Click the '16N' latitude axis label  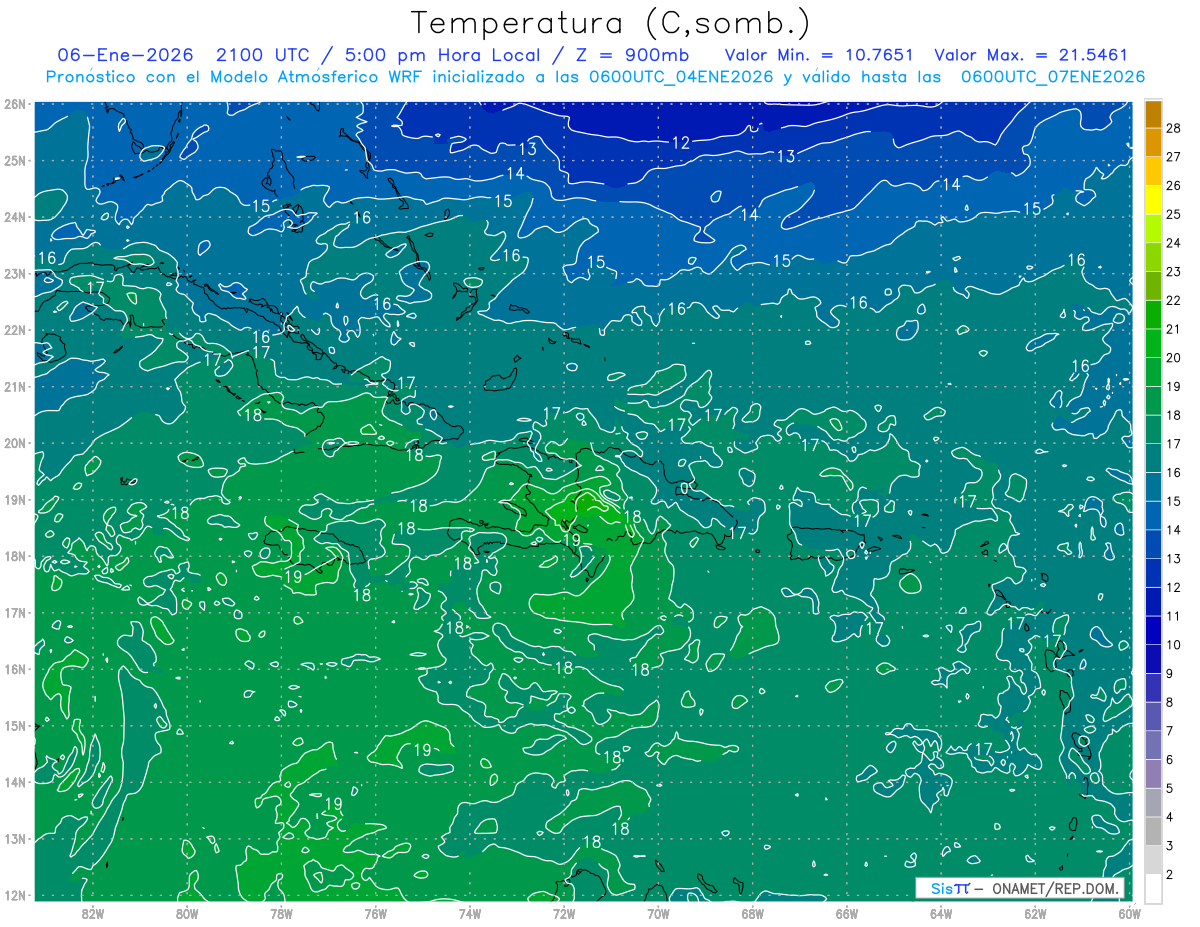pyautogui.click(x=15, y=669)
